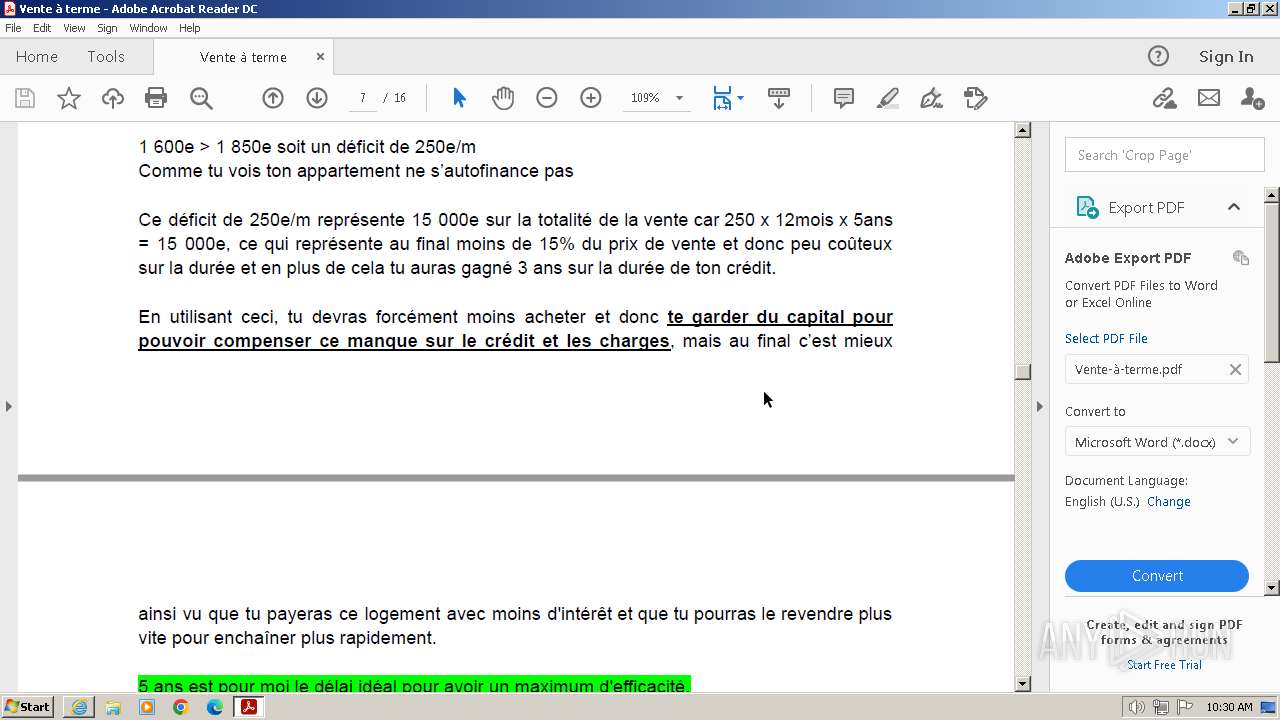Screen dimensions: 1280x720
Task: Open Microsoft Edge from the taskbar
Action: coord(215,707)
